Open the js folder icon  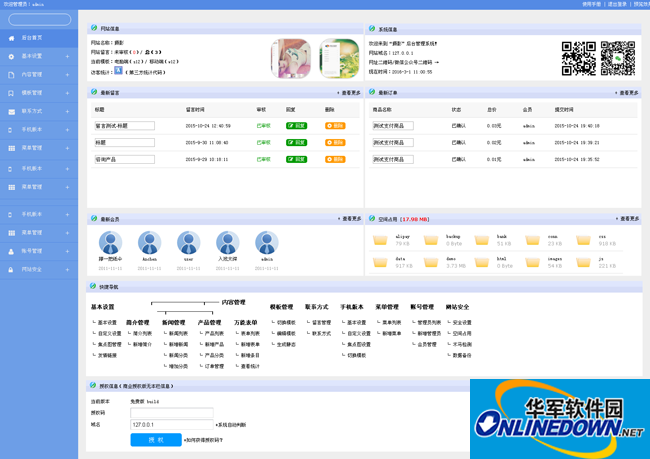(x=583, y=262)
